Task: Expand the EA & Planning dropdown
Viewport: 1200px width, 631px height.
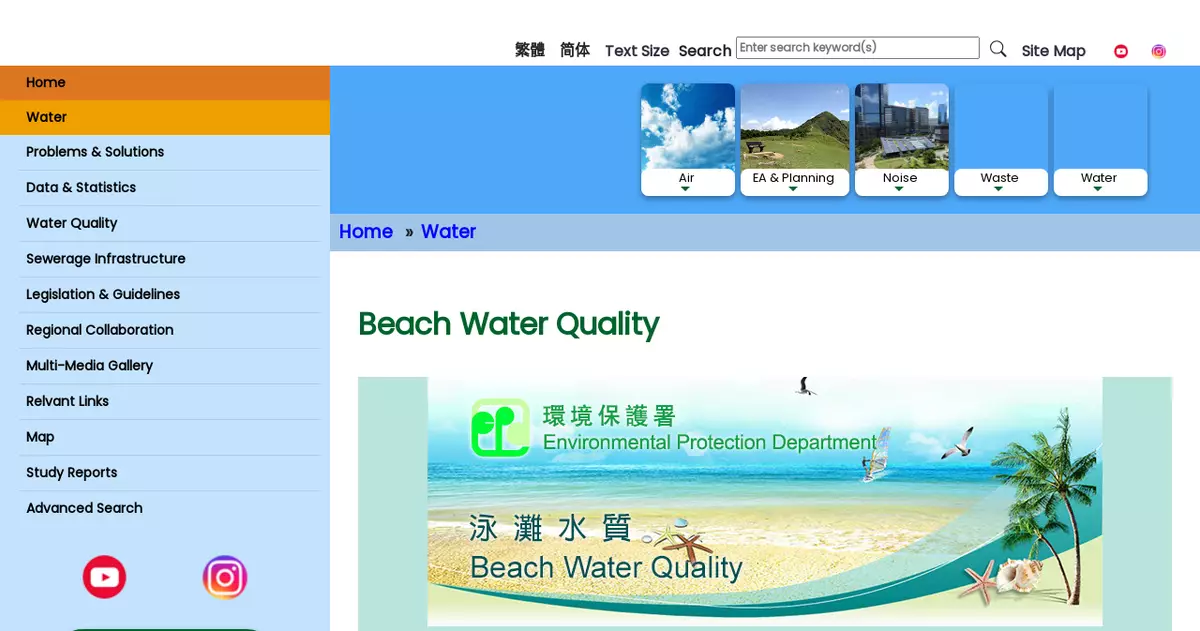Action: pyautogui.click(x=794, y=182)
